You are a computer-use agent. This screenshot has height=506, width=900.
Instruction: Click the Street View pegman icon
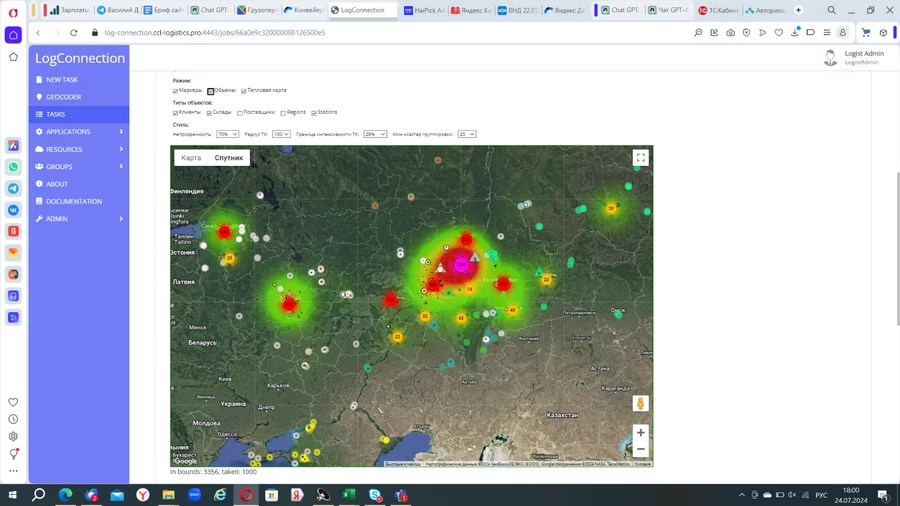641,403
